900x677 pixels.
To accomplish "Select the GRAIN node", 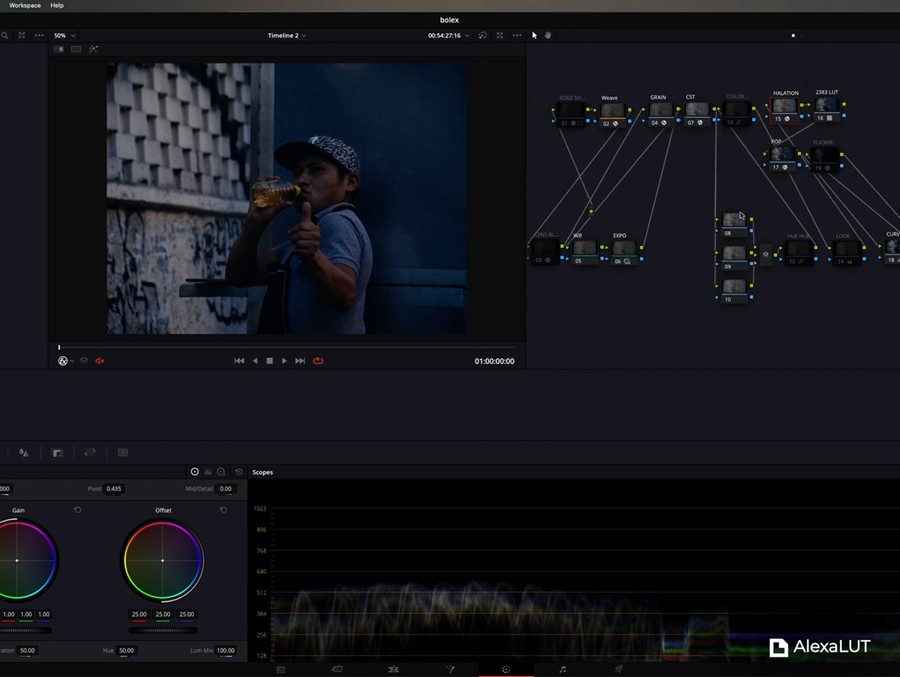I will (660, 110).
